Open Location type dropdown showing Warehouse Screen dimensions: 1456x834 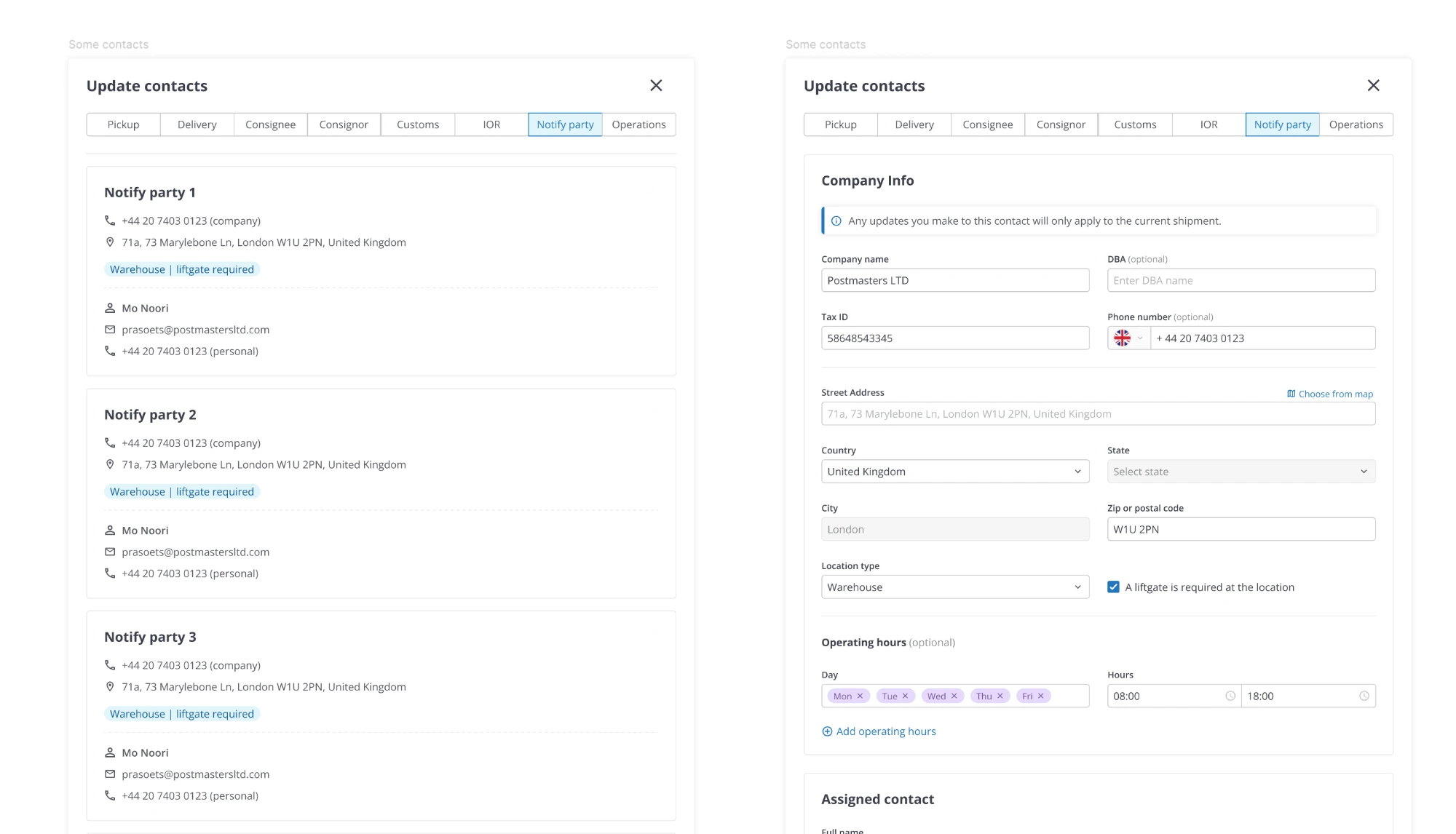click(x=955, y=587)
